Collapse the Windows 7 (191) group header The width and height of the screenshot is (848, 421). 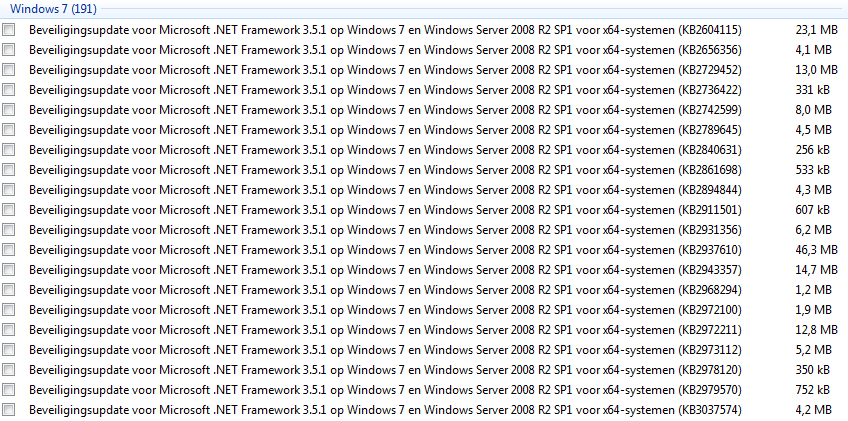pos(53,9)
